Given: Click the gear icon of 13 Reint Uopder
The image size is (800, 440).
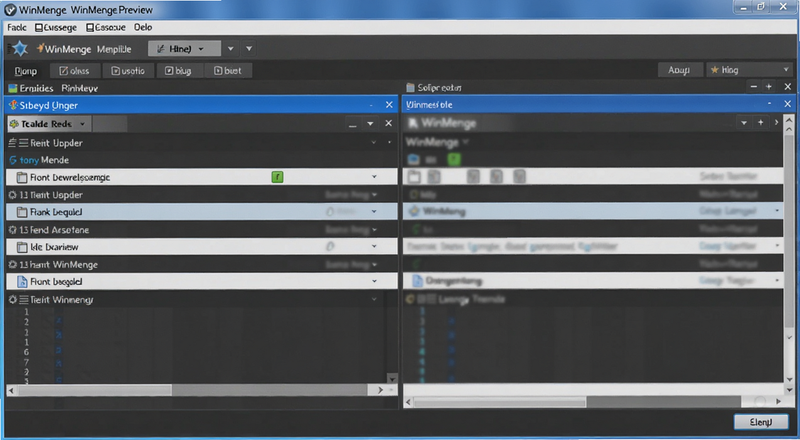Looking at the screenshot, I should click(x=13, y=194).
